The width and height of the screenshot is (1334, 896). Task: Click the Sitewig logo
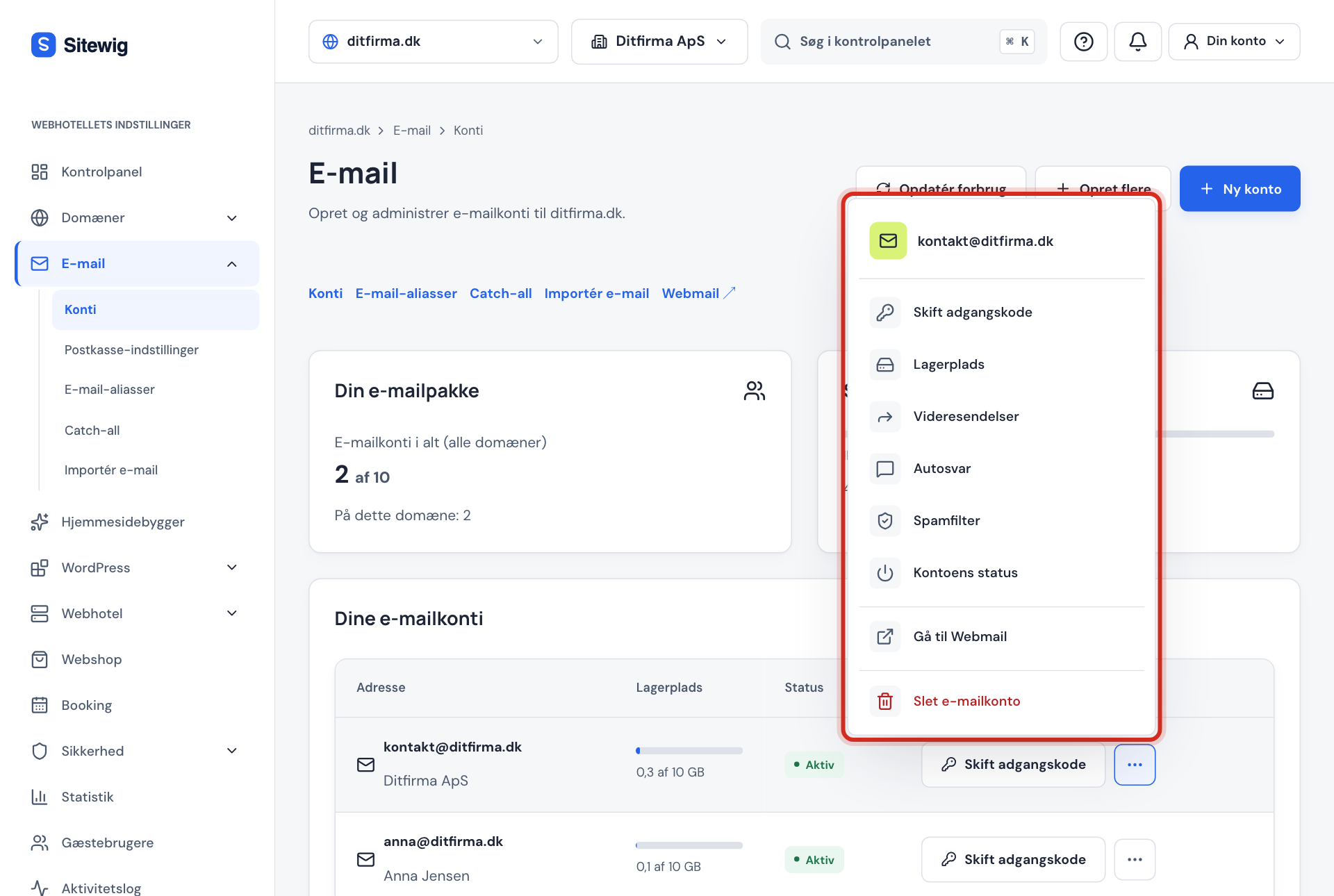click(x=80, y=45)
